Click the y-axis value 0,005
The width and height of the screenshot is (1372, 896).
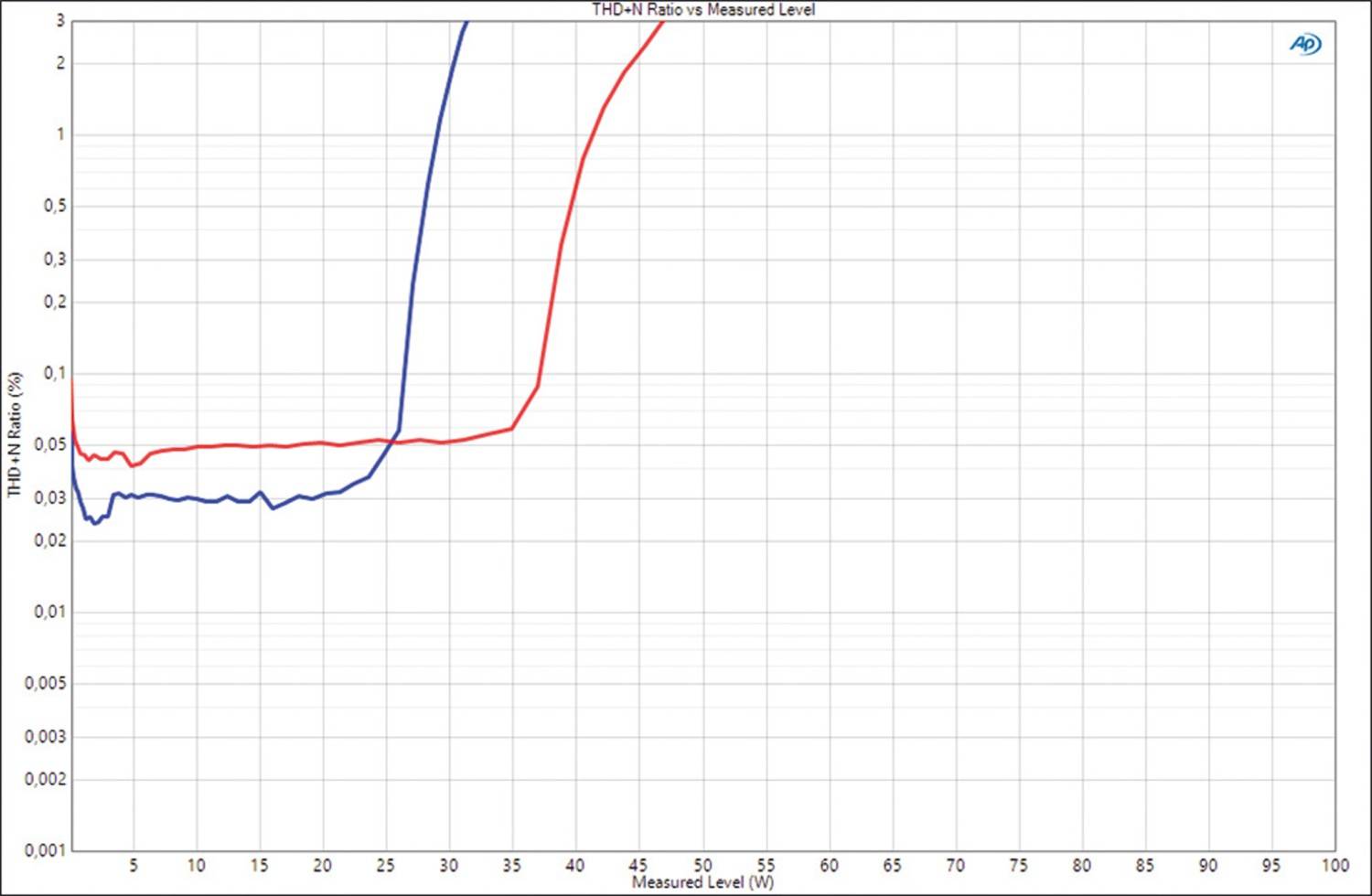(x=46, y=684)
